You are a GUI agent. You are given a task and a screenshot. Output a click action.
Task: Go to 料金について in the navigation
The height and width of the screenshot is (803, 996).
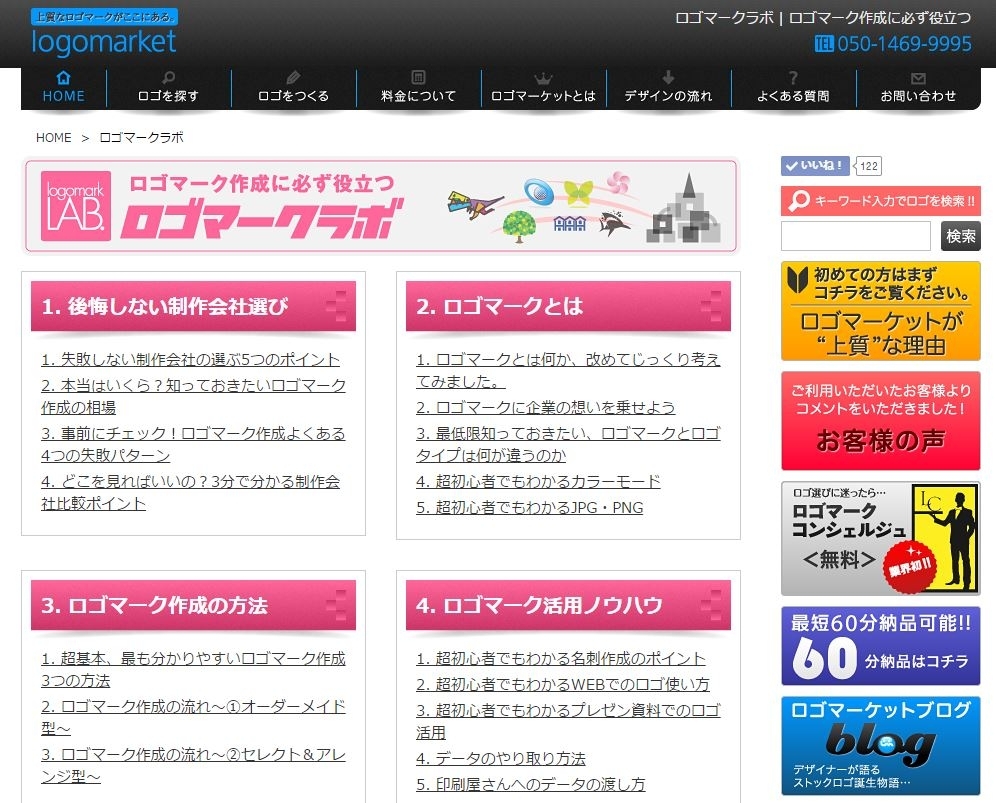point(419,88)
